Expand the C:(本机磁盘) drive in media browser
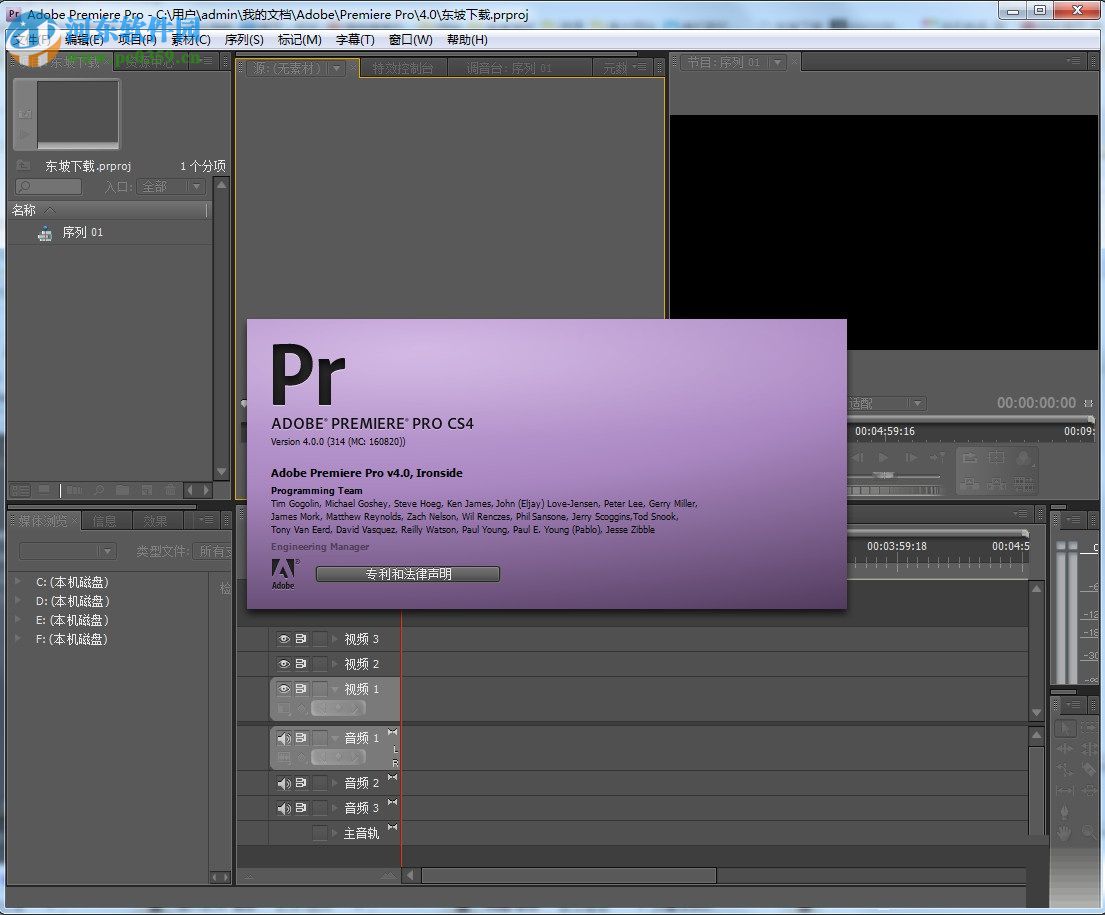The width and height of the screenshot is (1105, 915). pyautogui.click(x=18, y=581)
